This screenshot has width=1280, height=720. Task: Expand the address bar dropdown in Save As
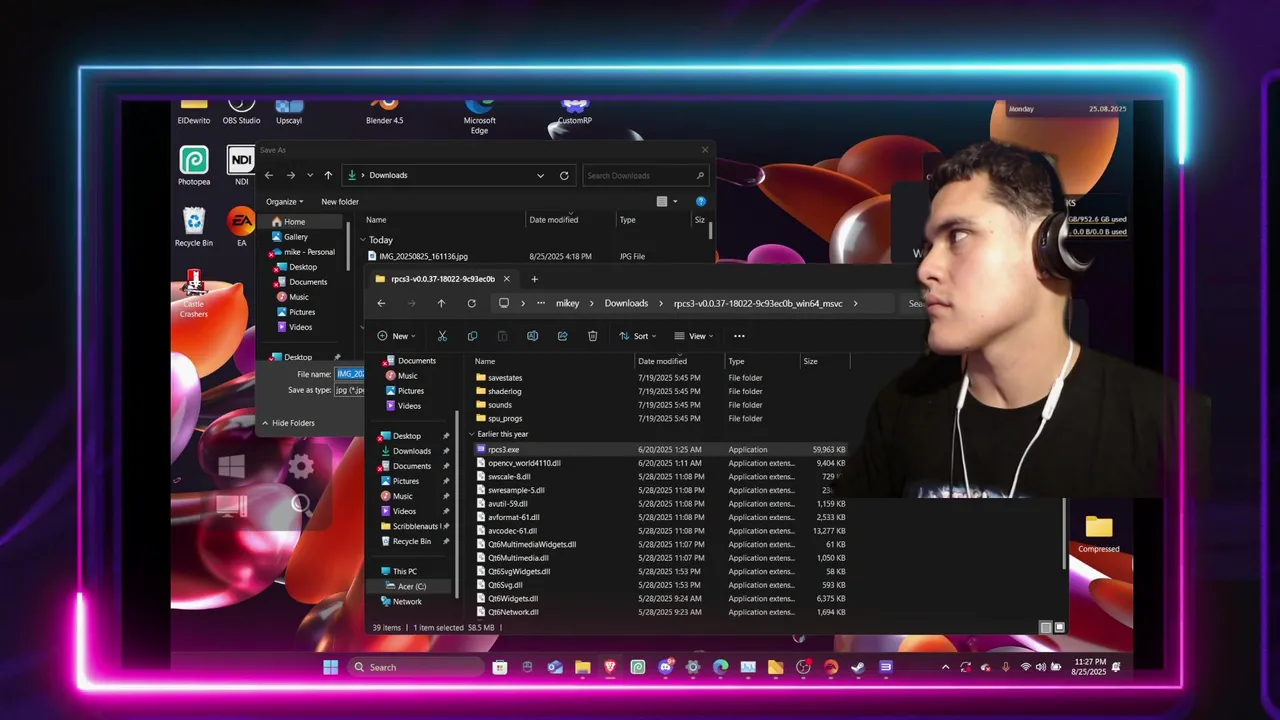[540, 175]
